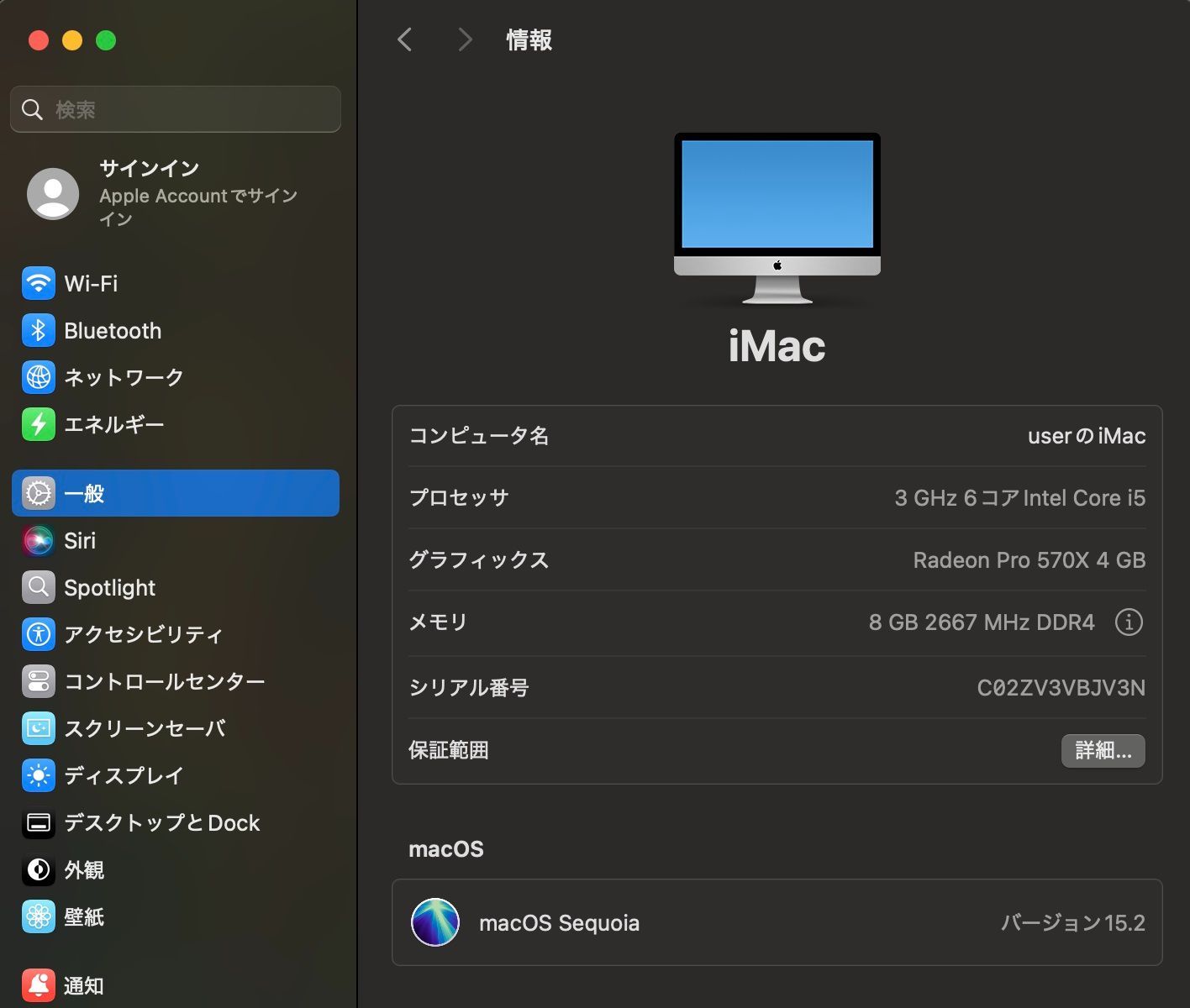Open the エネルギー lightning icon
1190x1008 pixels.
coord(39,425)
